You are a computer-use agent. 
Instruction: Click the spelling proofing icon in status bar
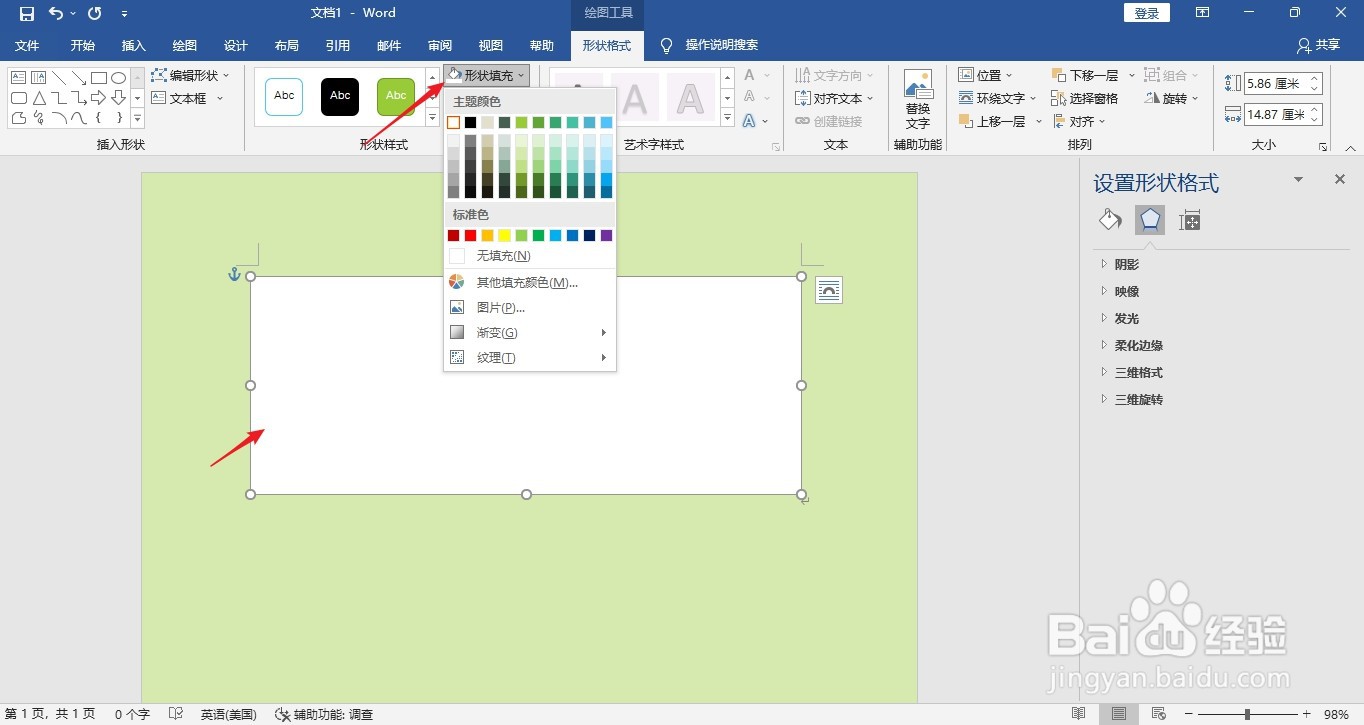click(x=176, y=714)
